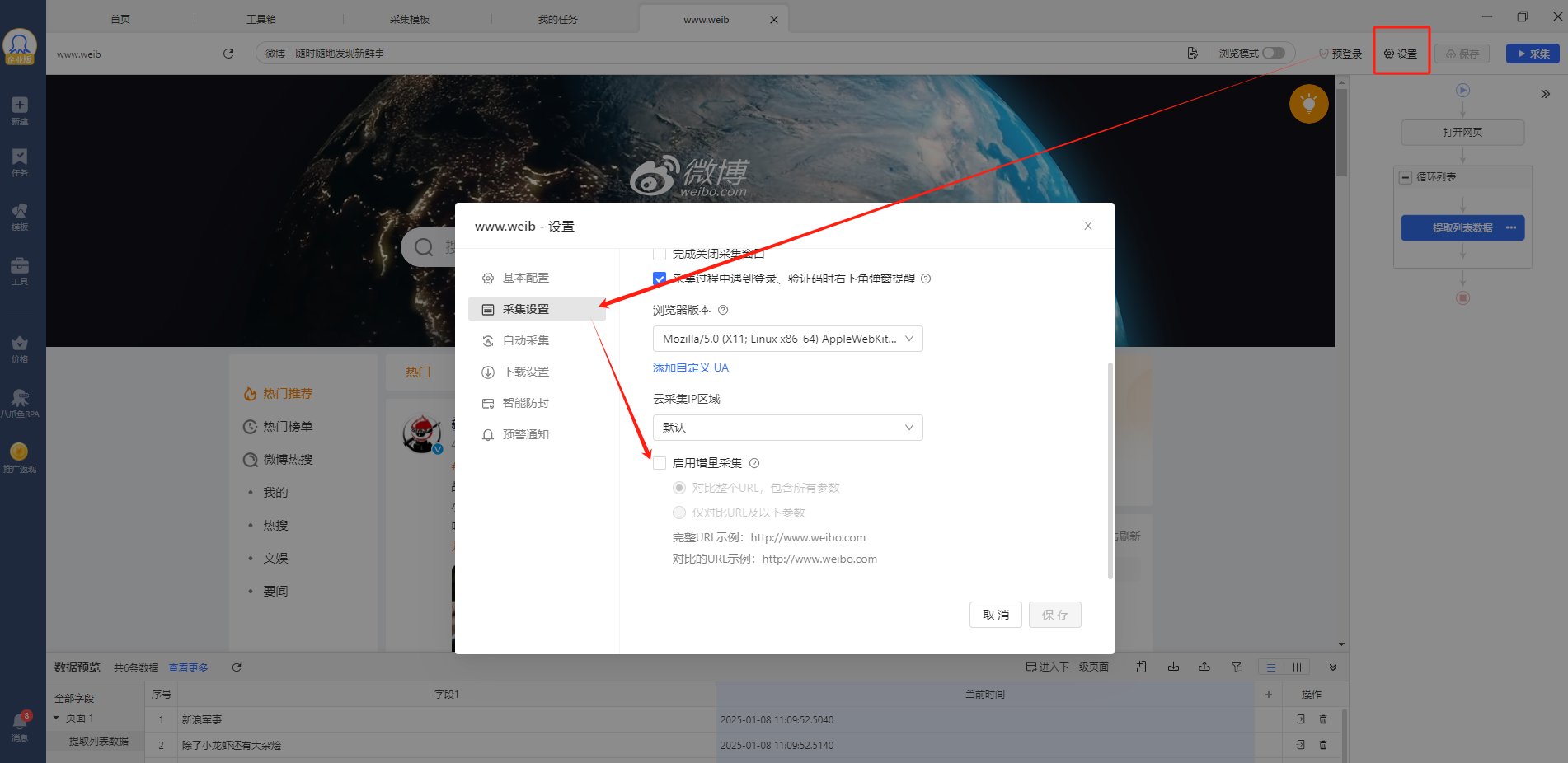
Task: Switch data preview to horizontal row view
Action: [1271, 667]
